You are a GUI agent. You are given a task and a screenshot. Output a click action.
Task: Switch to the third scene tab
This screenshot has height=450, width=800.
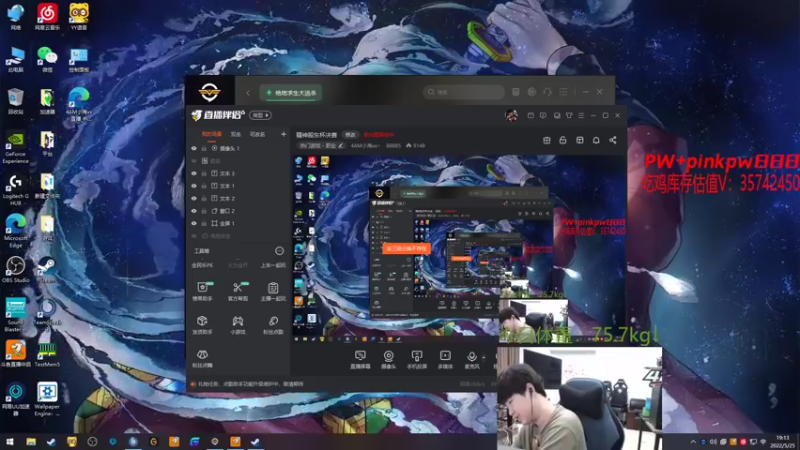258,134
